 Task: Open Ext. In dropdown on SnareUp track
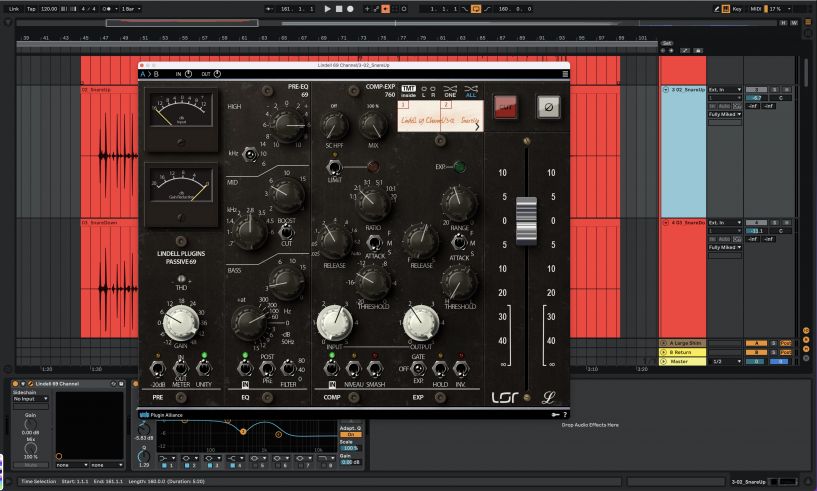[725, 90]
